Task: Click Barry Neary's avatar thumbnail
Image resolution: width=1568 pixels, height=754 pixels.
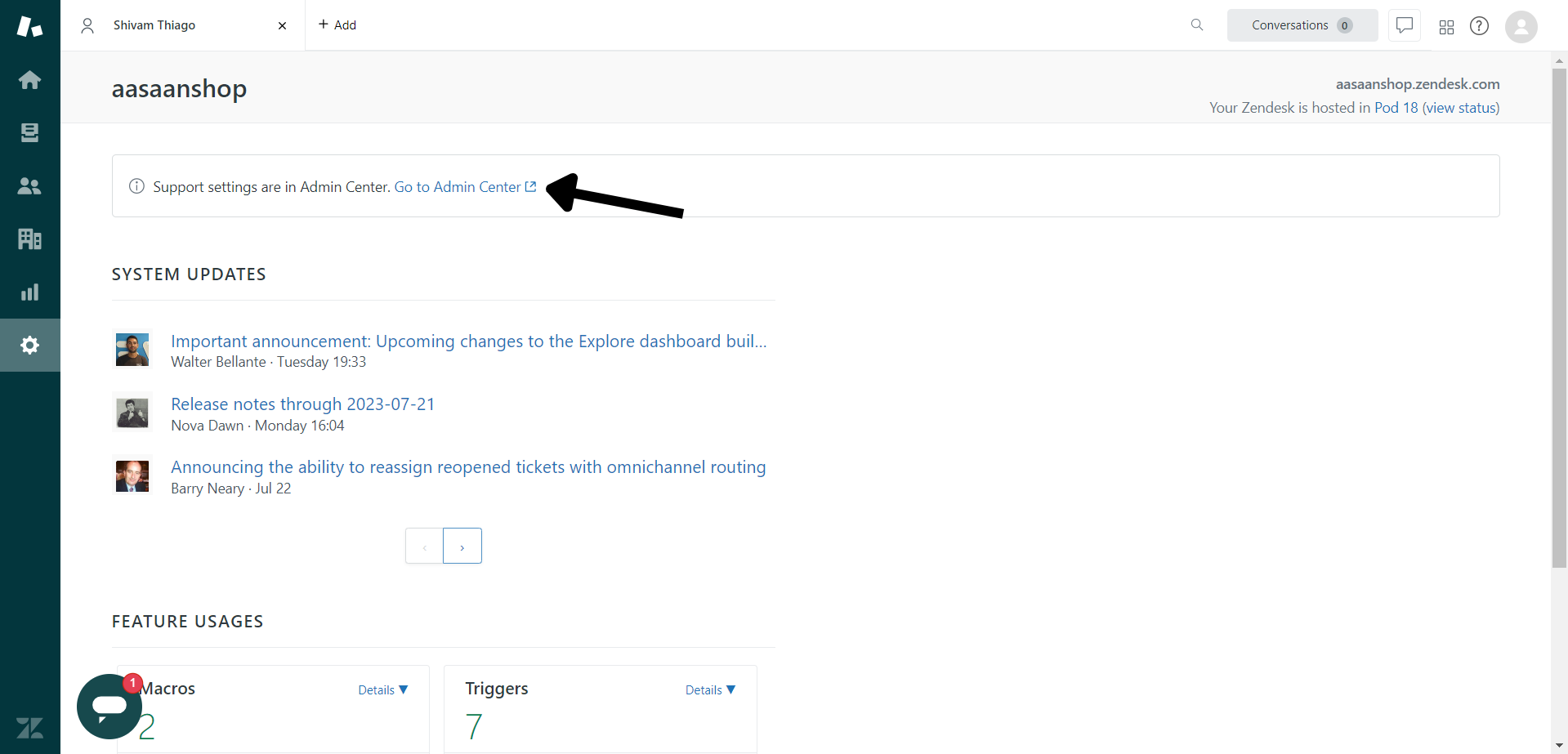Action: [x=132, y=475]
